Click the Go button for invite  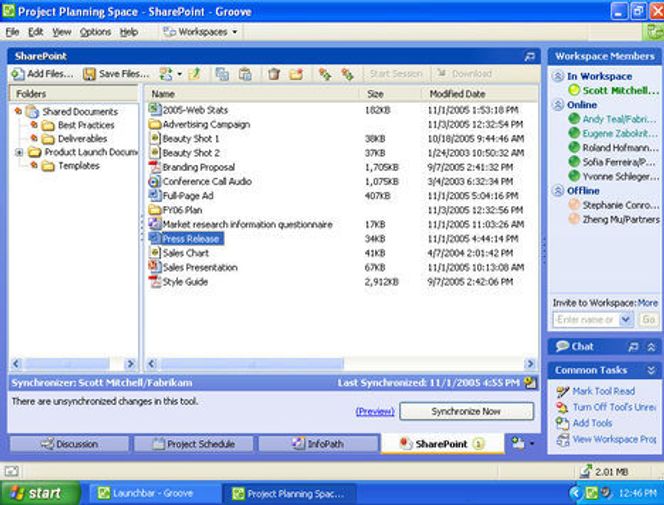coord(649,320)
